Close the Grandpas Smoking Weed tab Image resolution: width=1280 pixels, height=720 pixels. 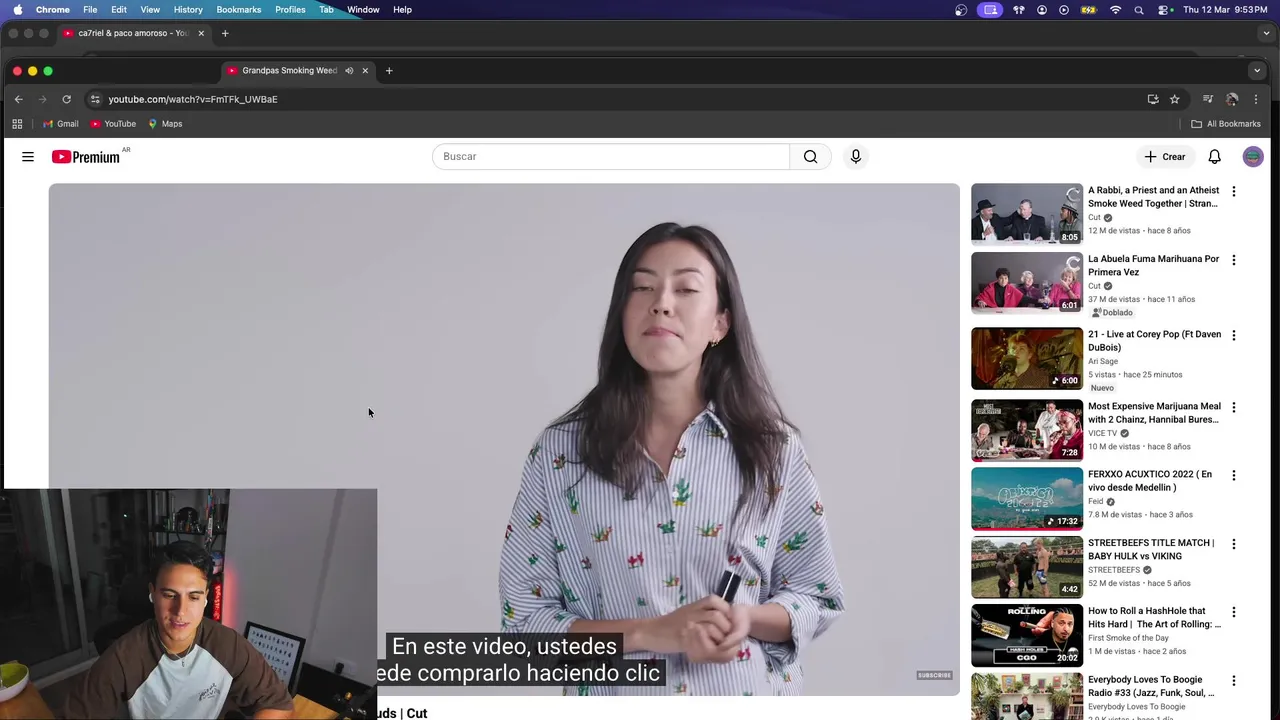point(365,71)
